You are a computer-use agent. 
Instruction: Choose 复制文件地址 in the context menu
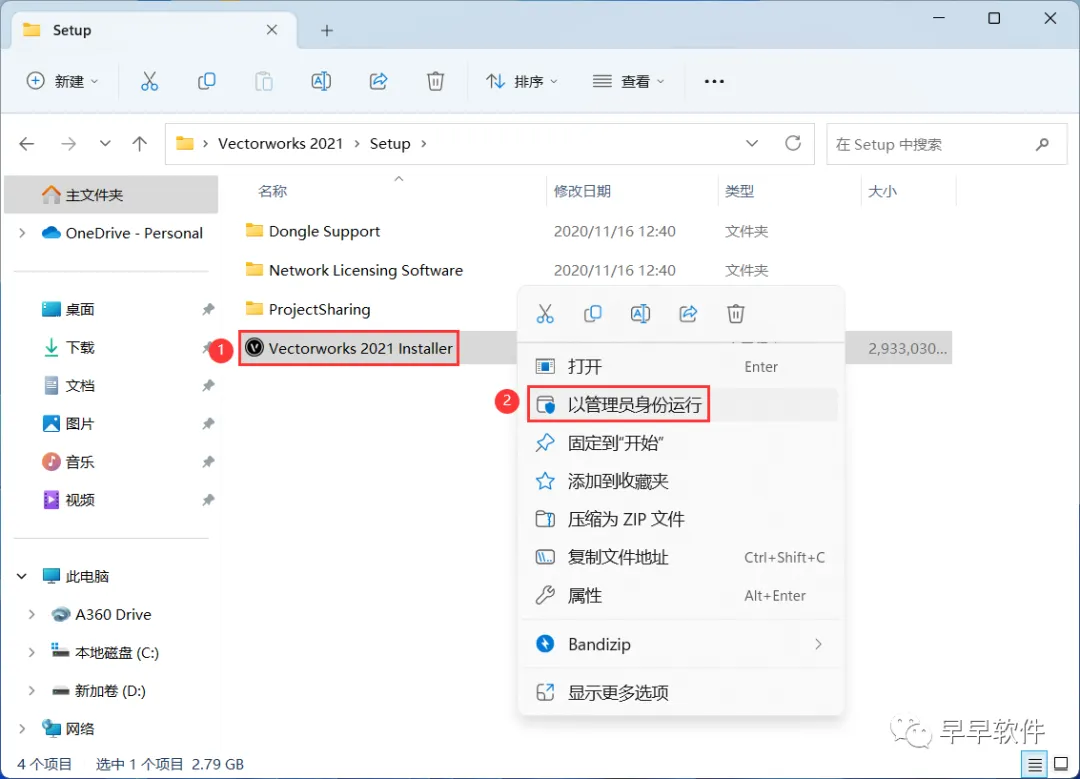[x=681, y=557]
